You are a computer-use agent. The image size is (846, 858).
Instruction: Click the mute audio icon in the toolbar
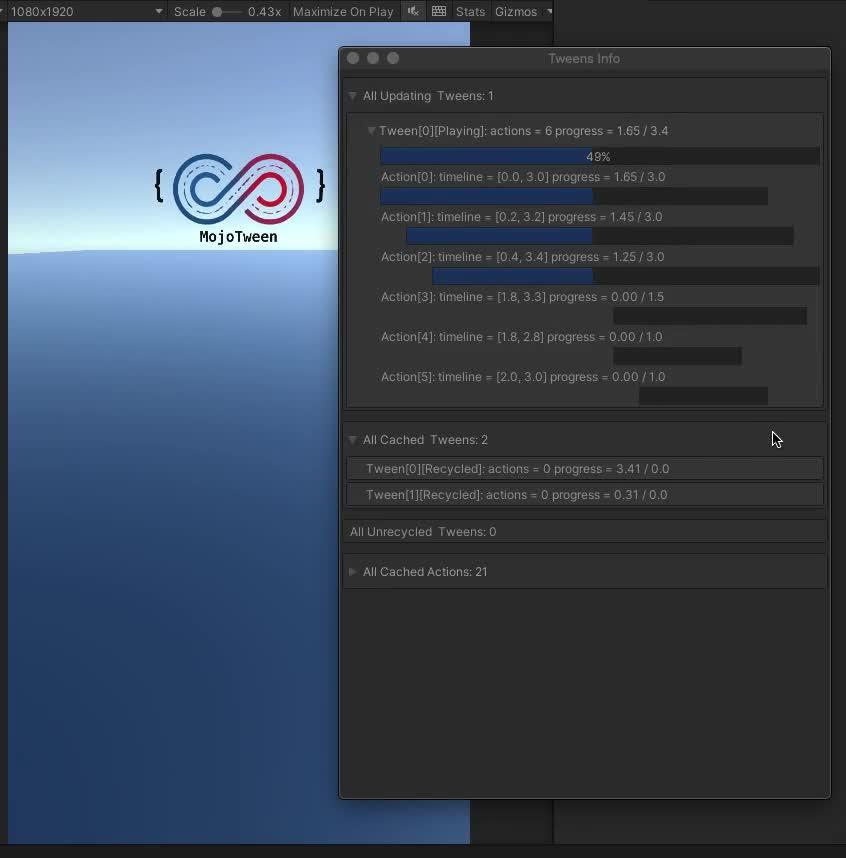click(415, 11)
